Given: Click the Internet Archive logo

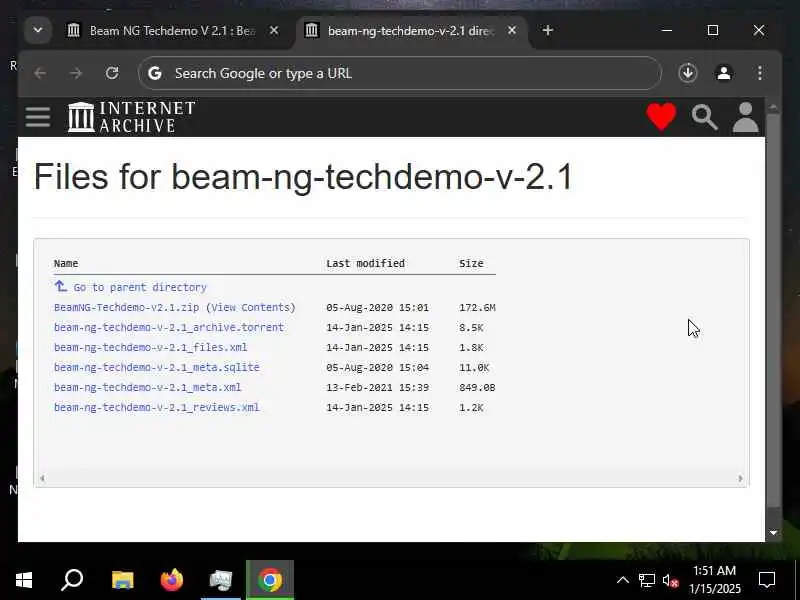Looking at the screenshot, I should pos(132,117).
